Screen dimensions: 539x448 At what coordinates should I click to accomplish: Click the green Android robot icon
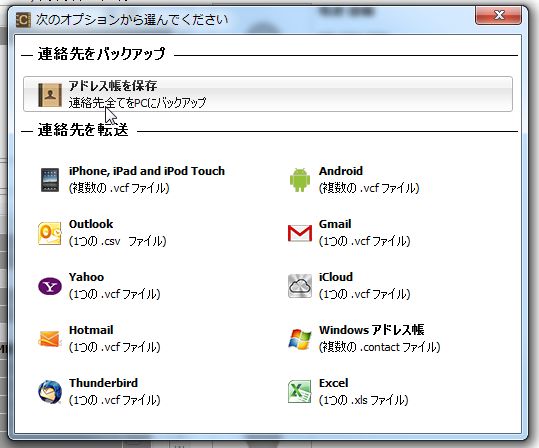point(300,179)
